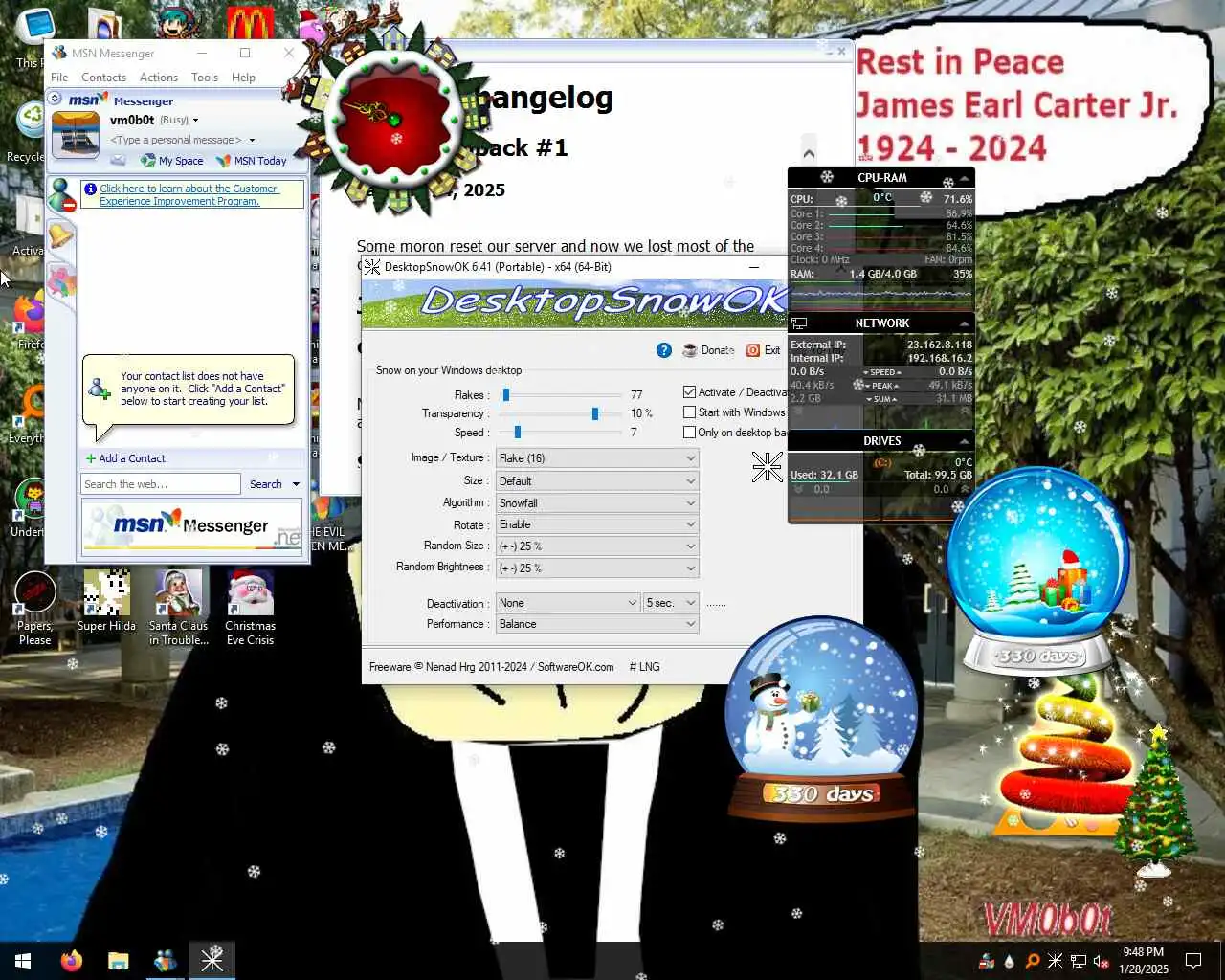Image resolution: width=1225 pixels, height=980 pixels.
Task: Open the 5 sec. deactivation time dropdown
Action: [x=671, y=603]
